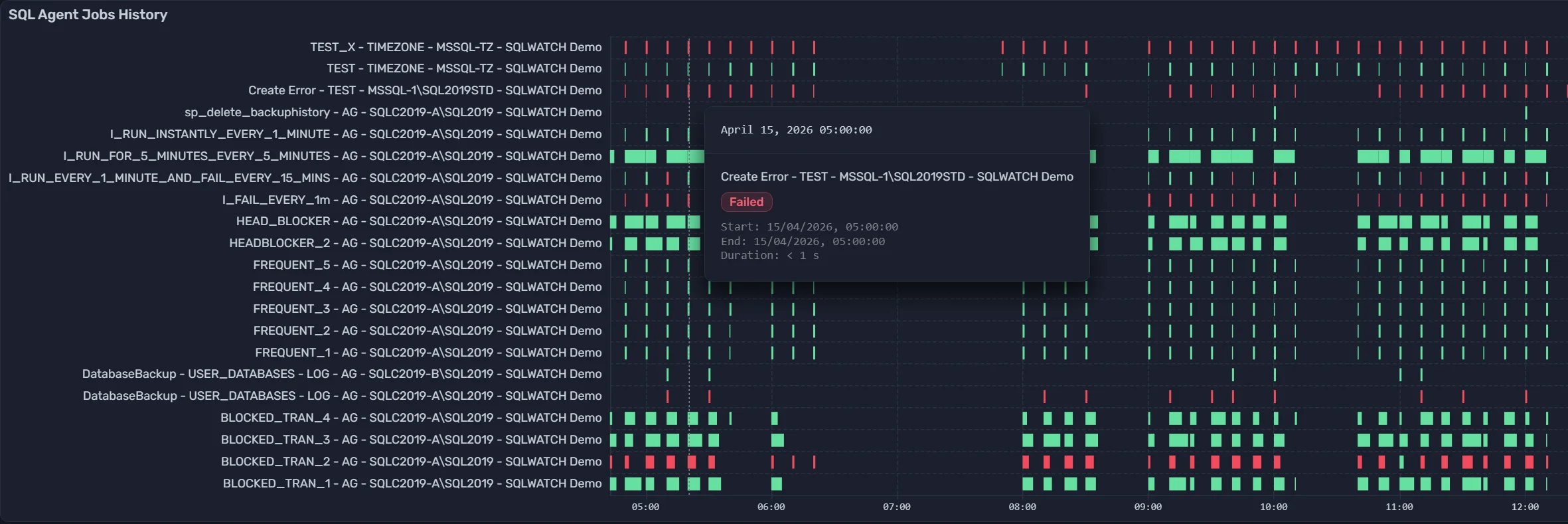Select I_RUN_EVERY_1_MINUTE_AND_FAIL_EVERY_15_MINS label
This screenshot has width=1568, height=524.
pos(305,178)
